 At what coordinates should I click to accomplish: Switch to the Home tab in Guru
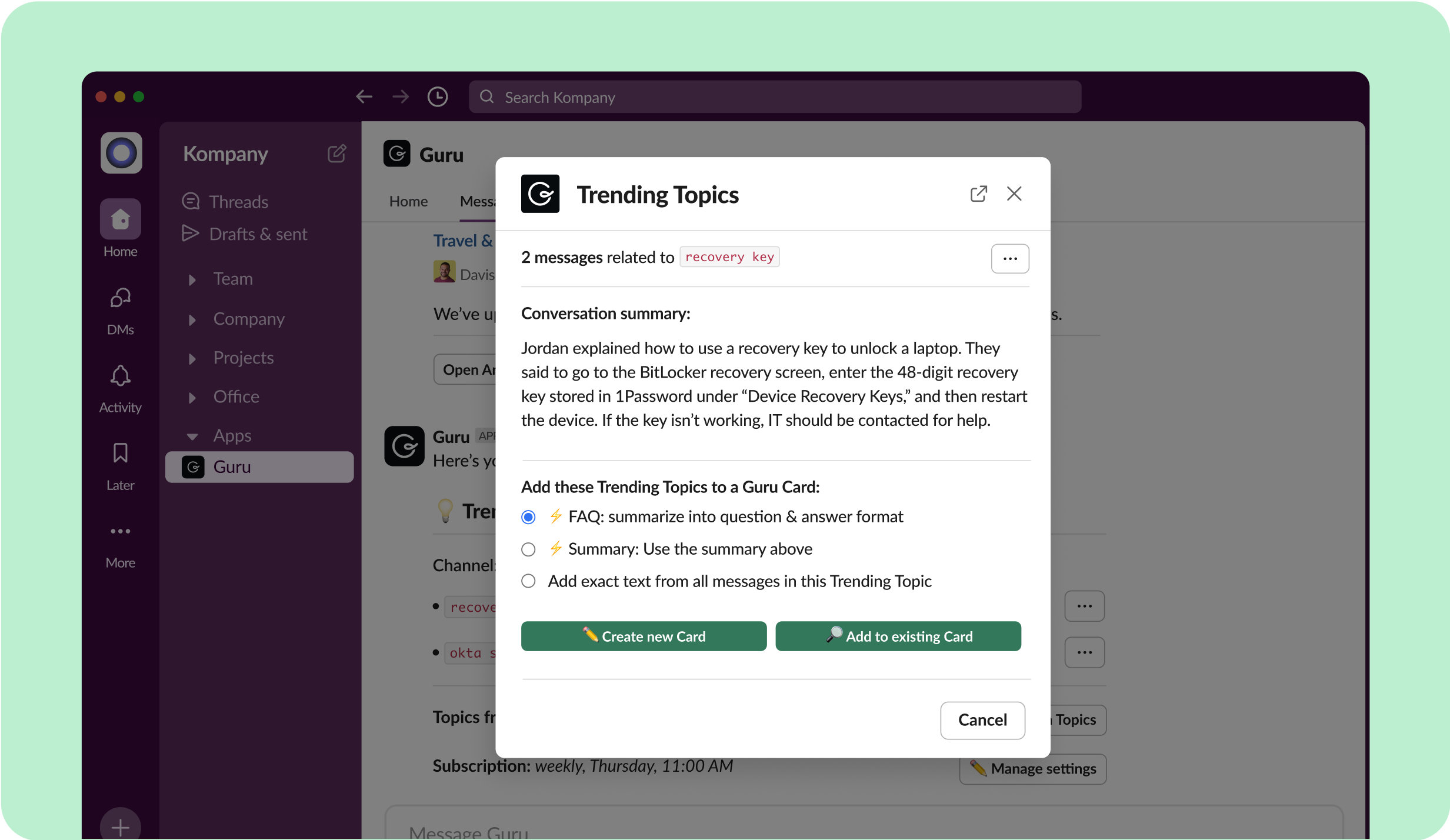pyautogui.click(x=408, y=202)
